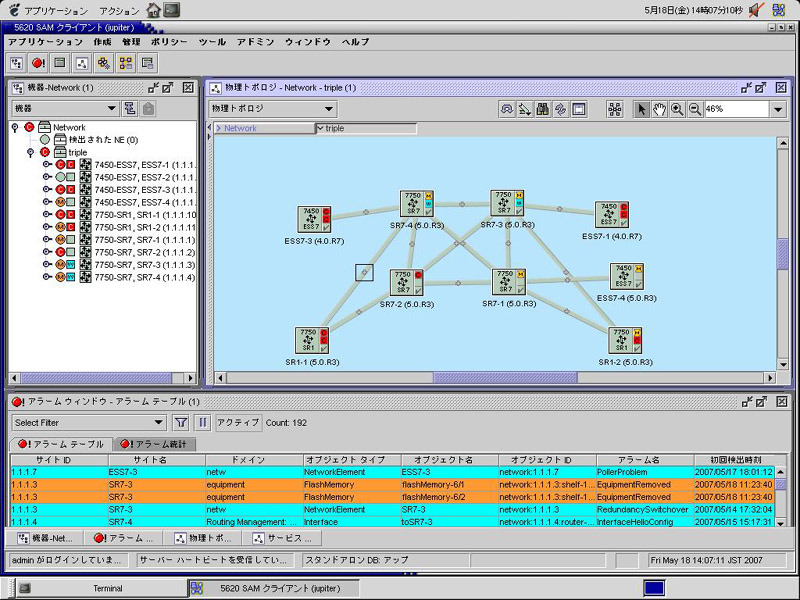The image size is (800, 600).
Task: Expand the SR7-4 tree entry
Action: click(x=46, y=277)
